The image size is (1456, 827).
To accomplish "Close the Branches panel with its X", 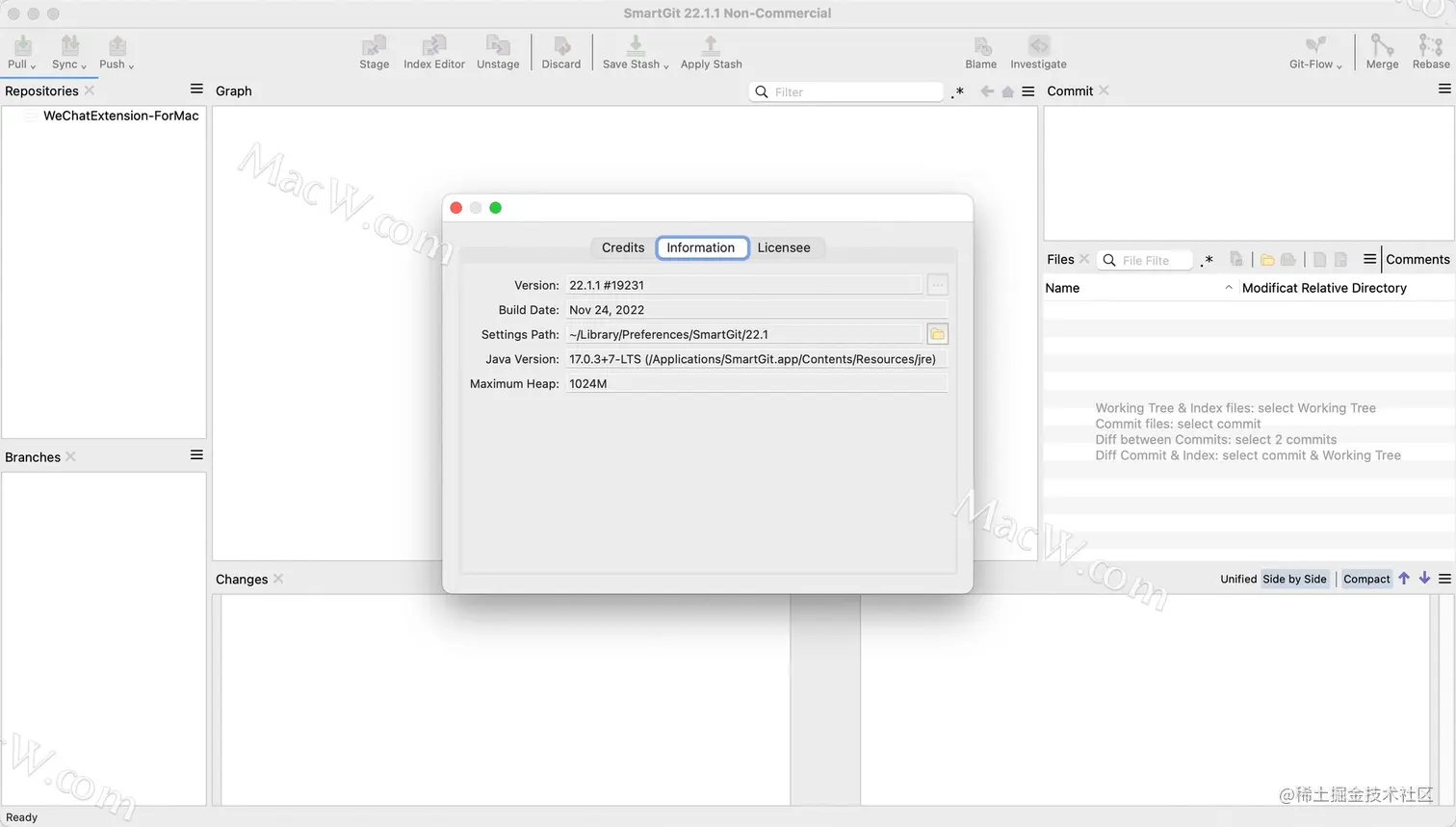I will pyautogui.click(x=70, y=456).
